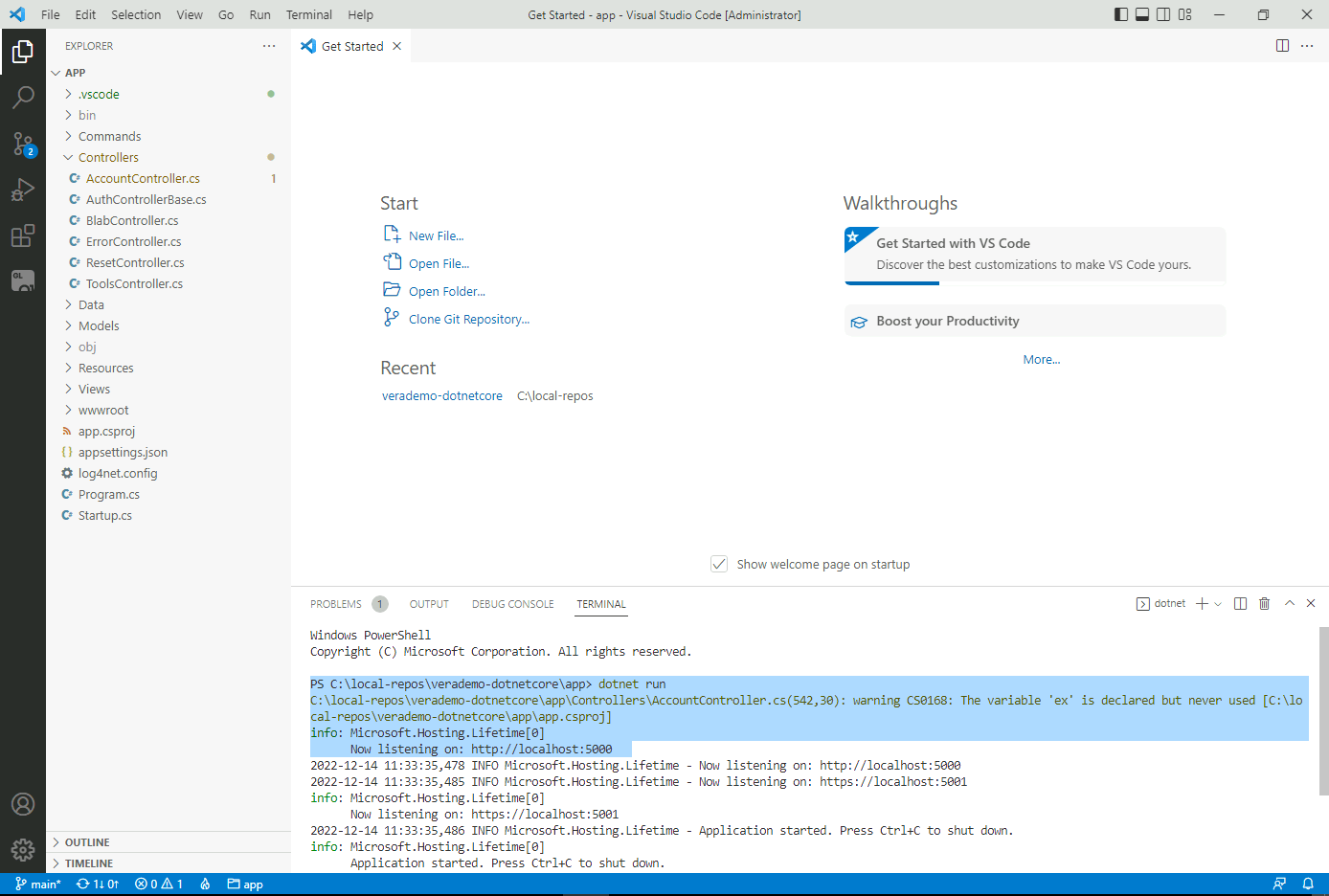
Task: Uncheck Show welcome page on startup
Action: pyautogui.click(x=719, y=564)
